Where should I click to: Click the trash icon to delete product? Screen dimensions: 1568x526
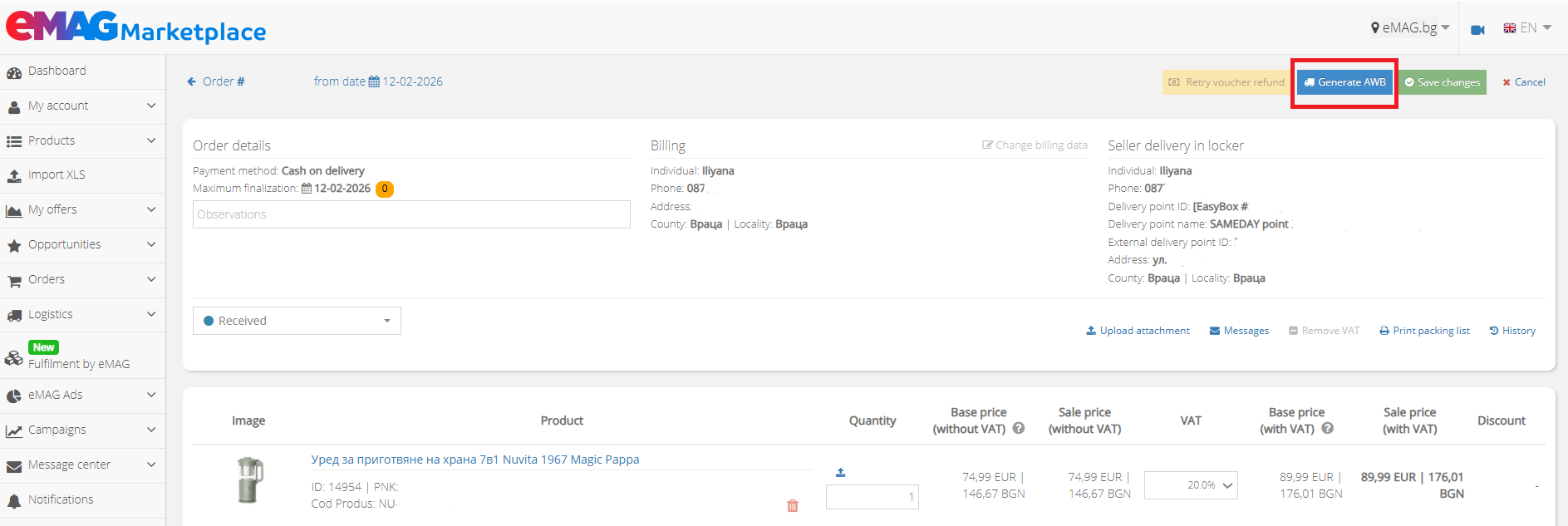pyautogui.click(x=792, y=505)
